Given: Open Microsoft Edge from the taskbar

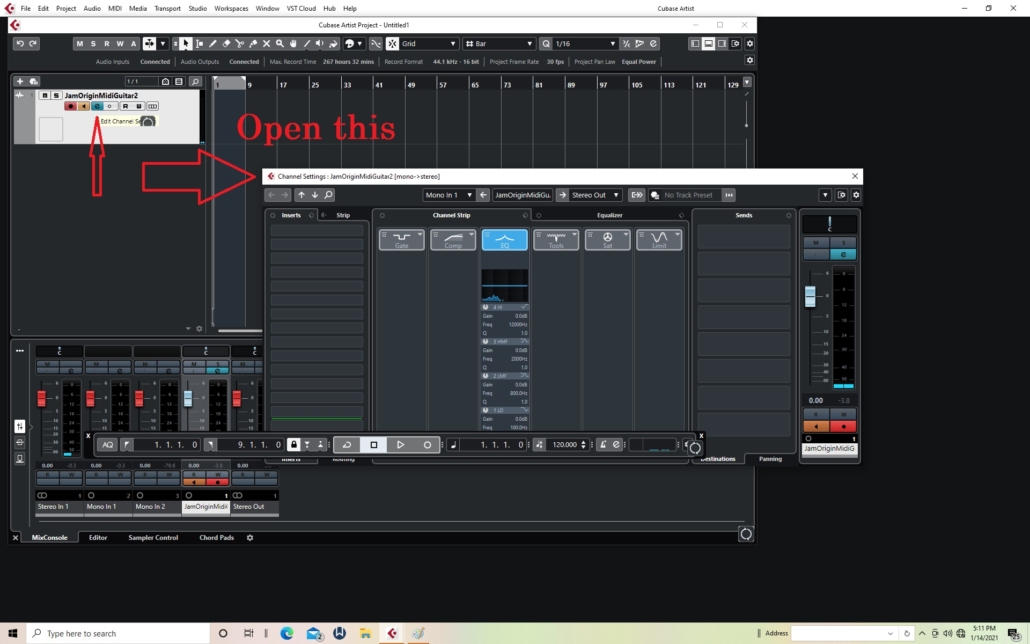Looking at the screenshot, I should pyautogui.click(x=286, y=633).
